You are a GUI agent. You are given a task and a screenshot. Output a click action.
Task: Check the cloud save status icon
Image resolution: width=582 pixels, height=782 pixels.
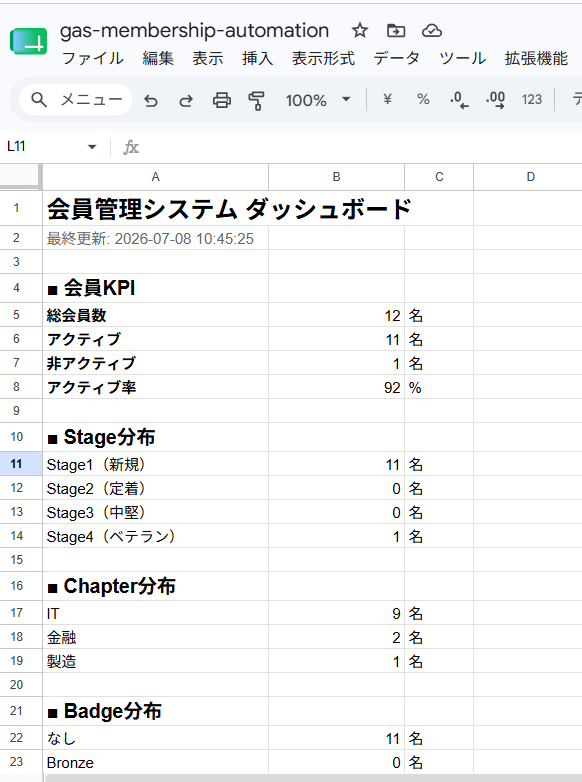(x=431, y=31)
